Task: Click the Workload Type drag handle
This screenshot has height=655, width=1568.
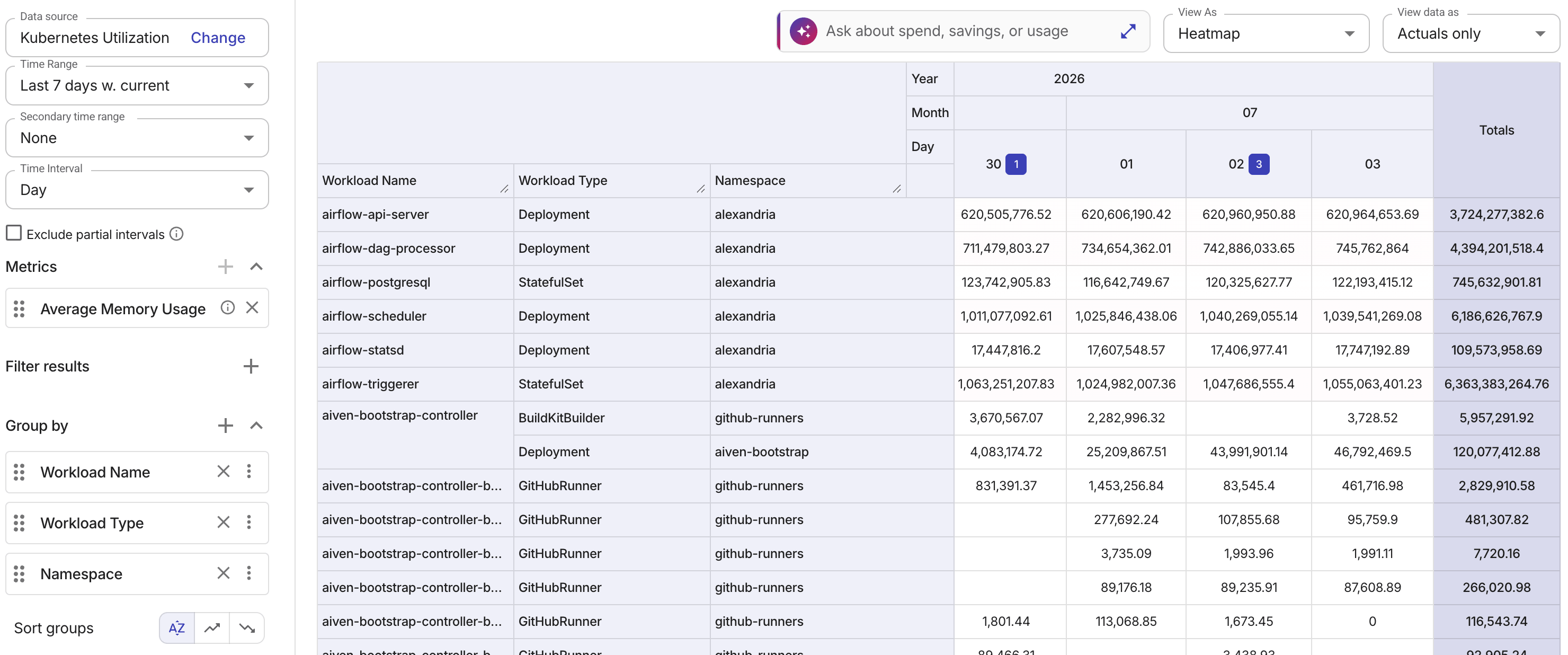Action: [19, 523]
